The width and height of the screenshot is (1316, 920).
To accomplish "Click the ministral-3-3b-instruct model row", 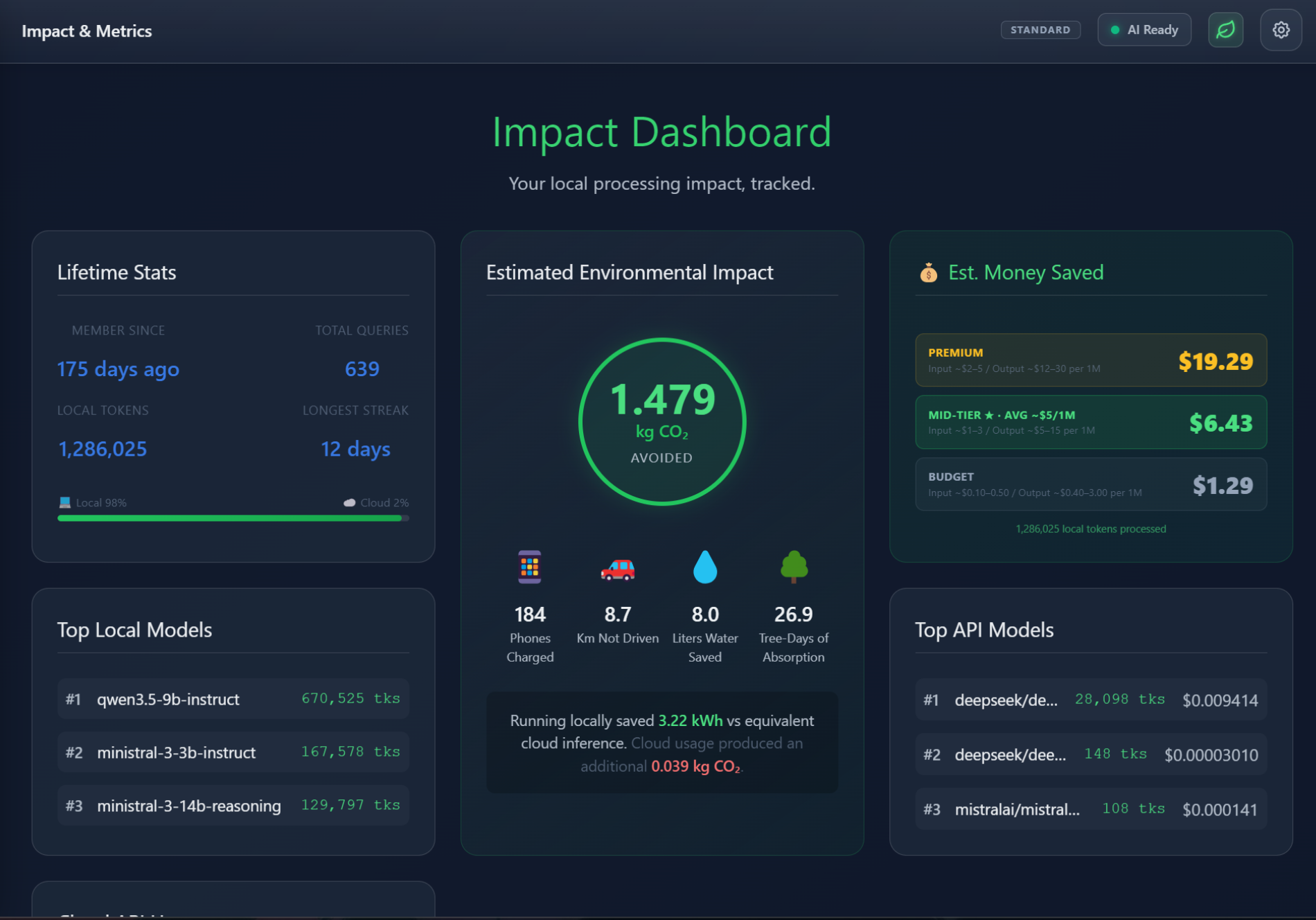I will (233, 752).
